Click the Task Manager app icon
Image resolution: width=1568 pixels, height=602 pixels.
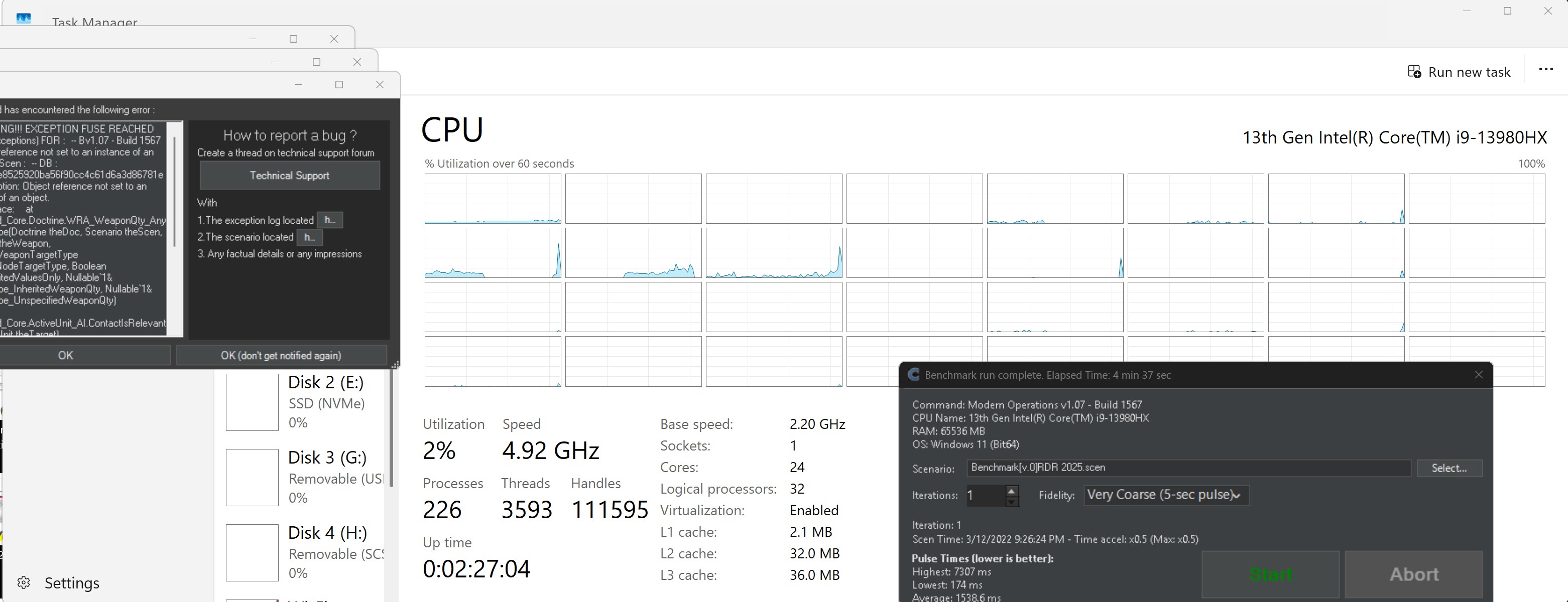pyautogui.click(x=24, y=18)
